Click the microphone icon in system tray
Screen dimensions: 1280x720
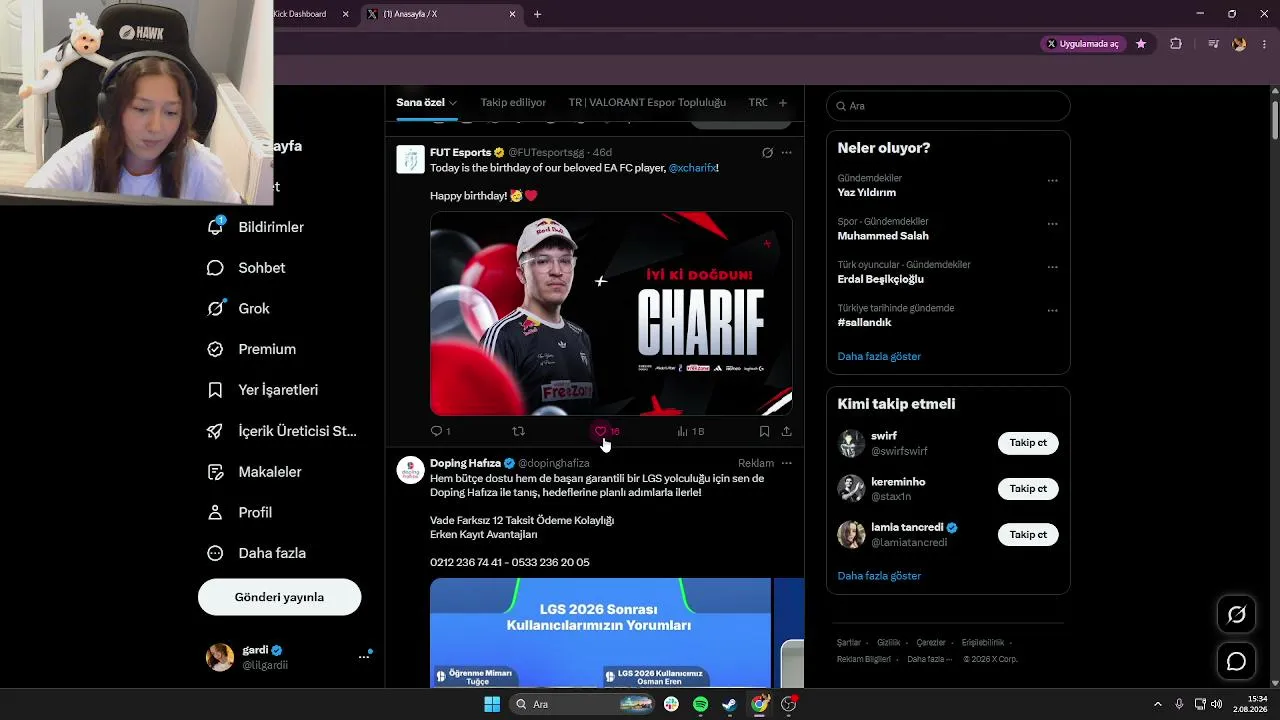tap(1179, 704)
